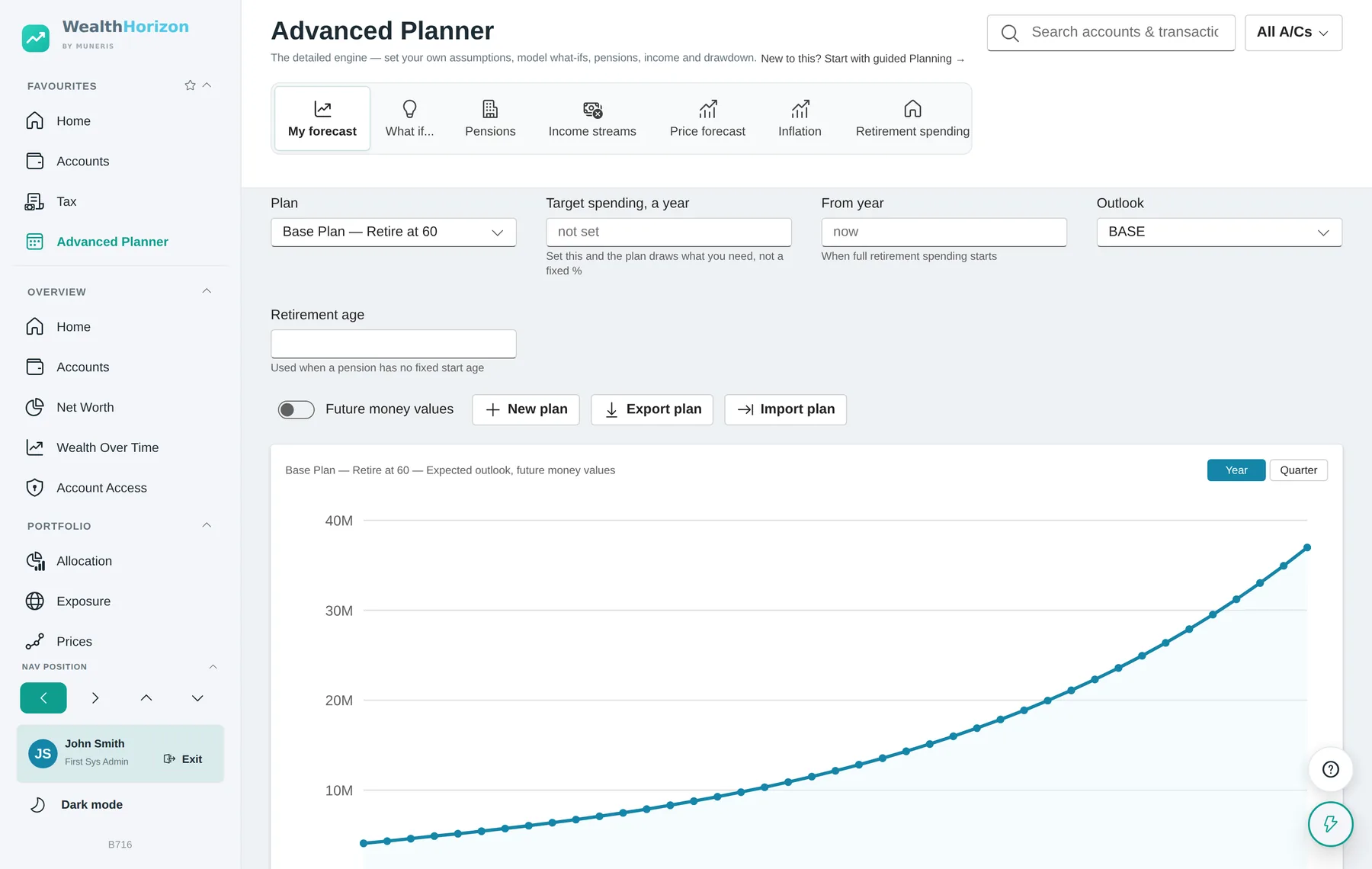Open the All A/Cs dropdown

[x=1293, y=33]
